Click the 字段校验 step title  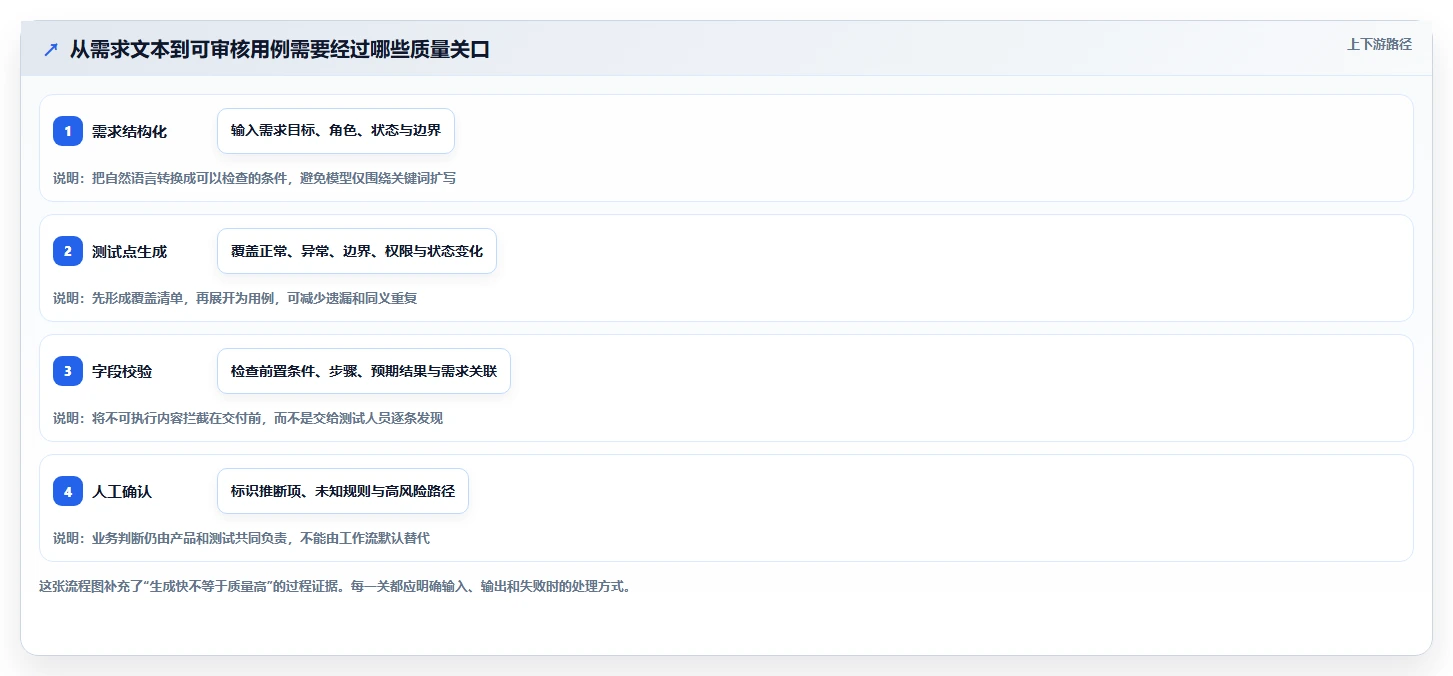(122, 371)
